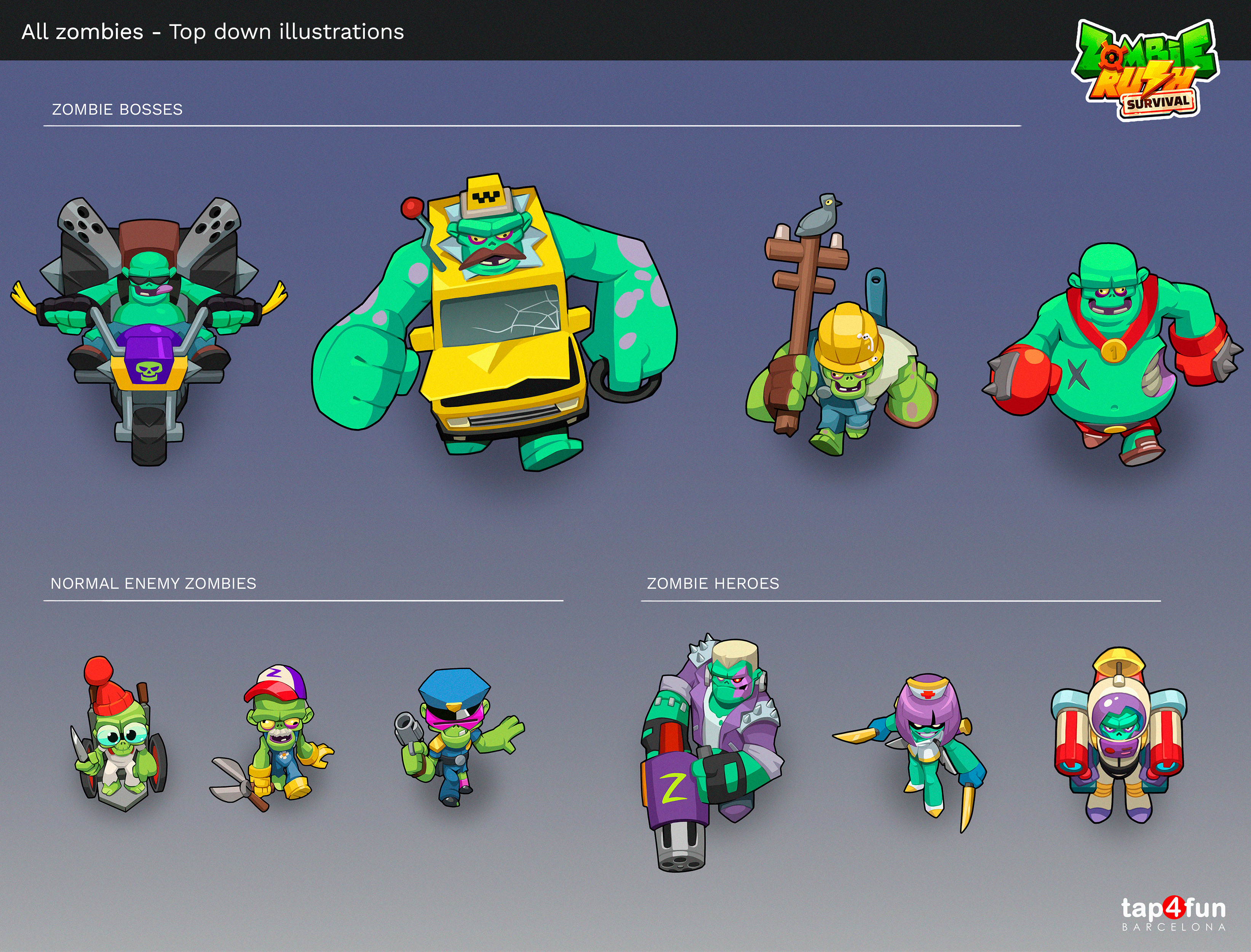
Task: Select the gardener zombie holding shears
Action: tap(272, 738)
